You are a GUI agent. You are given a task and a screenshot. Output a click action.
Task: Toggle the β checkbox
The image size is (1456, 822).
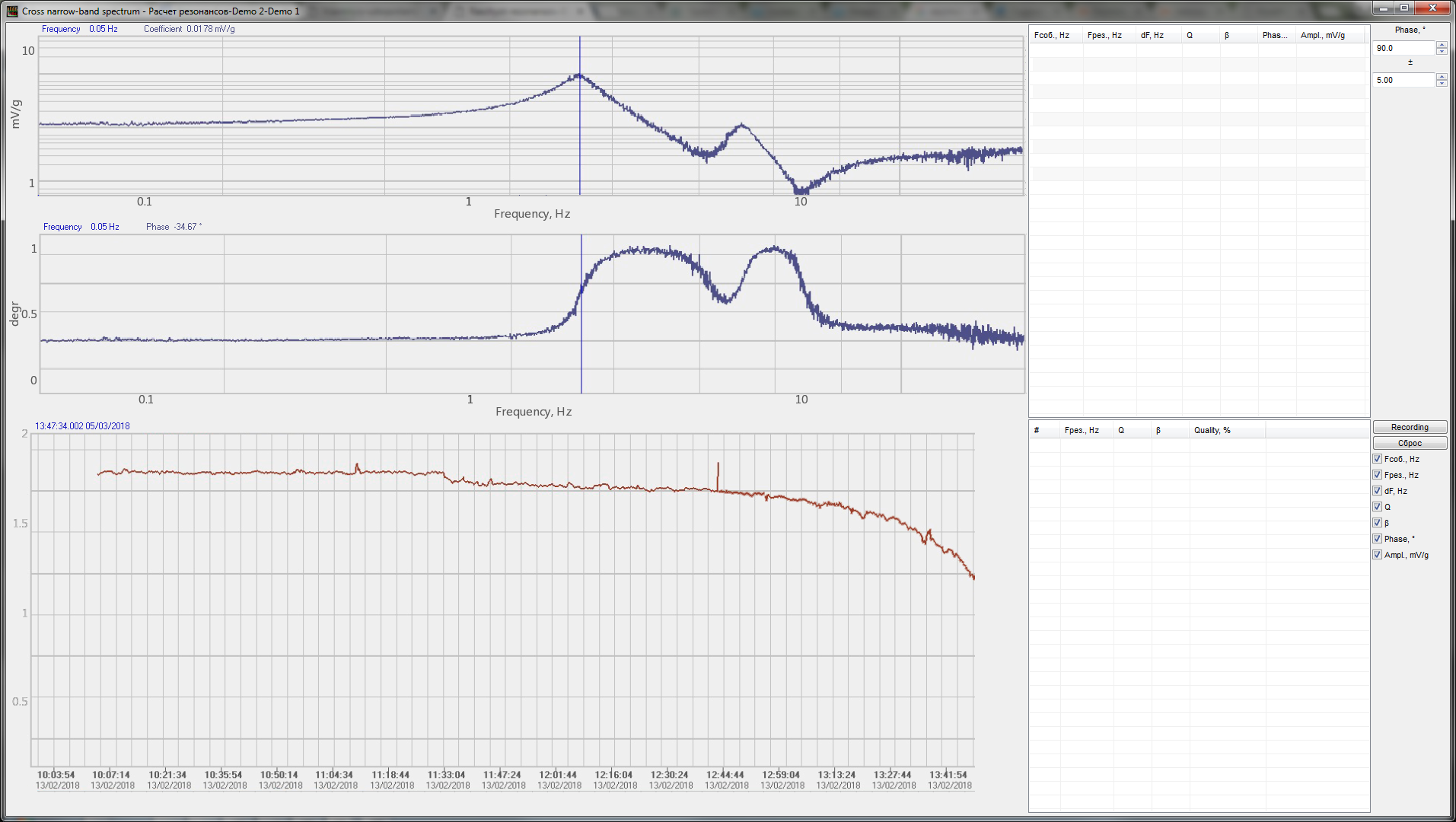(x=1378, y=522)
